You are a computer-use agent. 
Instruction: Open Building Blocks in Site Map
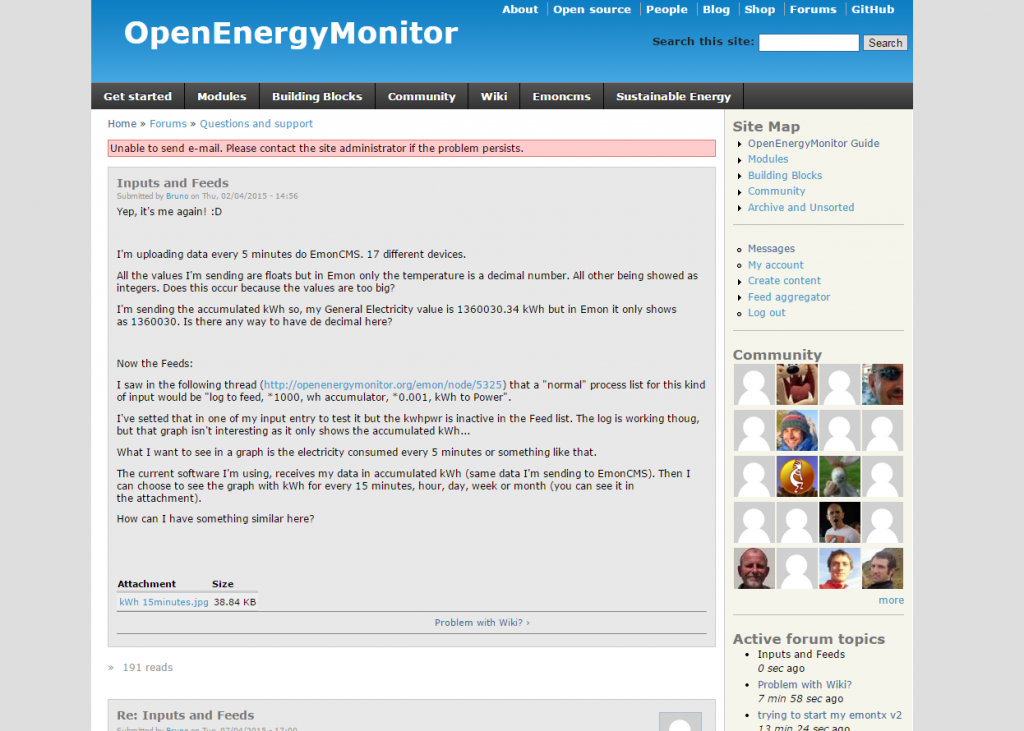[784, 175]
